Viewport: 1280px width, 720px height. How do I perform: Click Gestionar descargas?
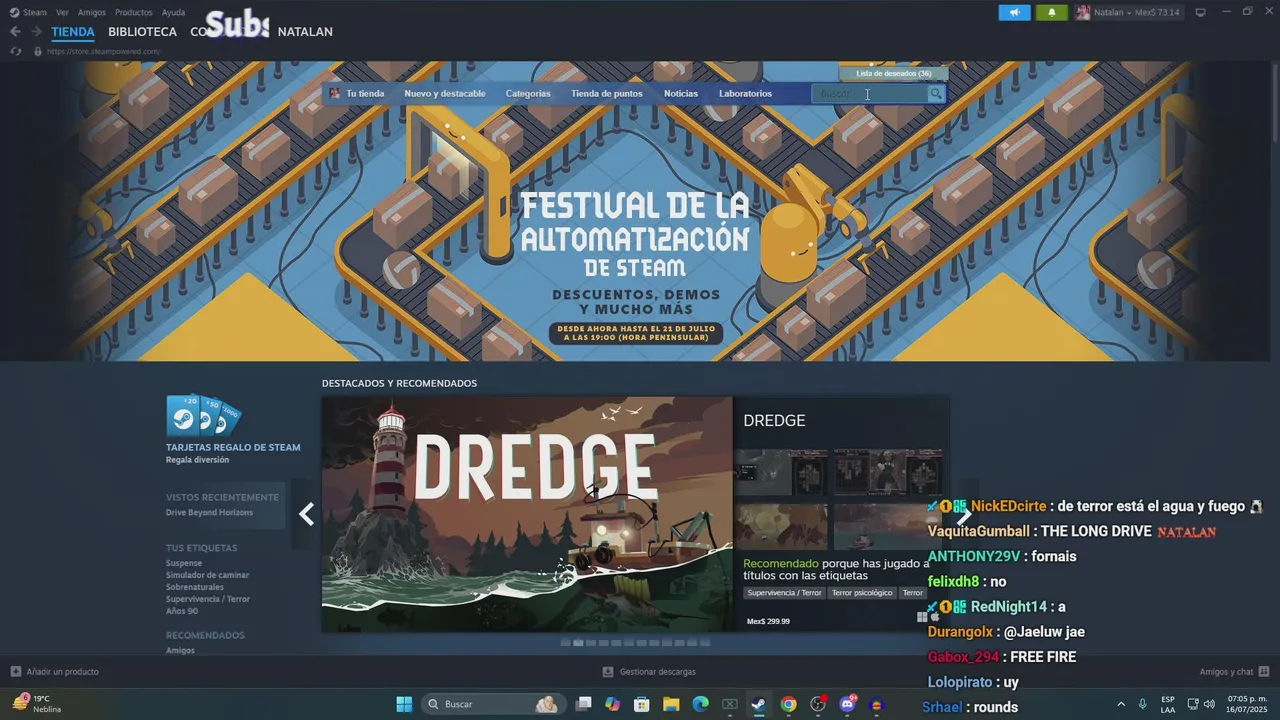click(658, 672)
